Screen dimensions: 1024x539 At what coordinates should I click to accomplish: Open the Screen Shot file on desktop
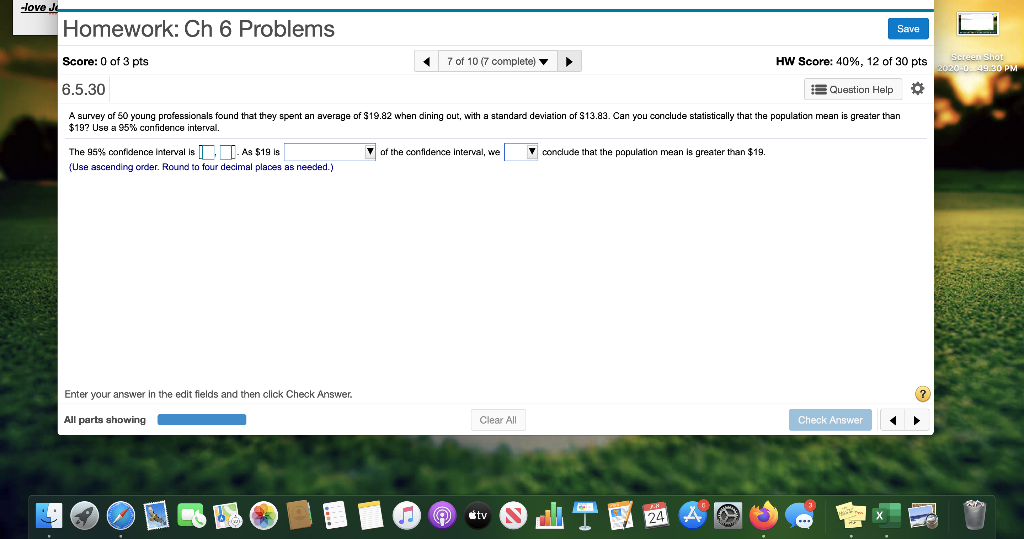click(x=977, y=41)
